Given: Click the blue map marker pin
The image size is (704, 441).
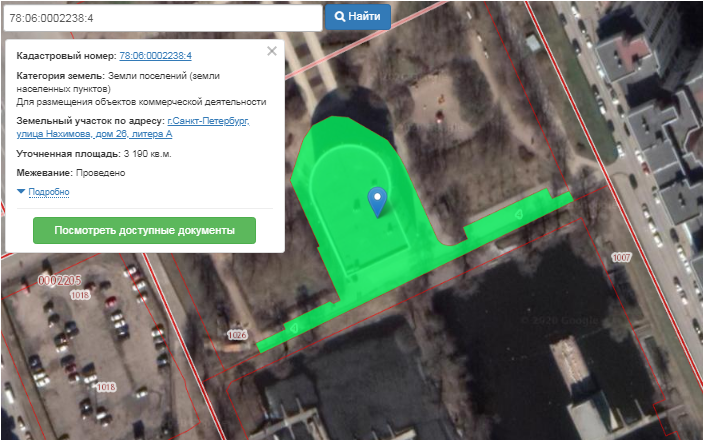Looking at the screenshot, I should pos(377,199).
